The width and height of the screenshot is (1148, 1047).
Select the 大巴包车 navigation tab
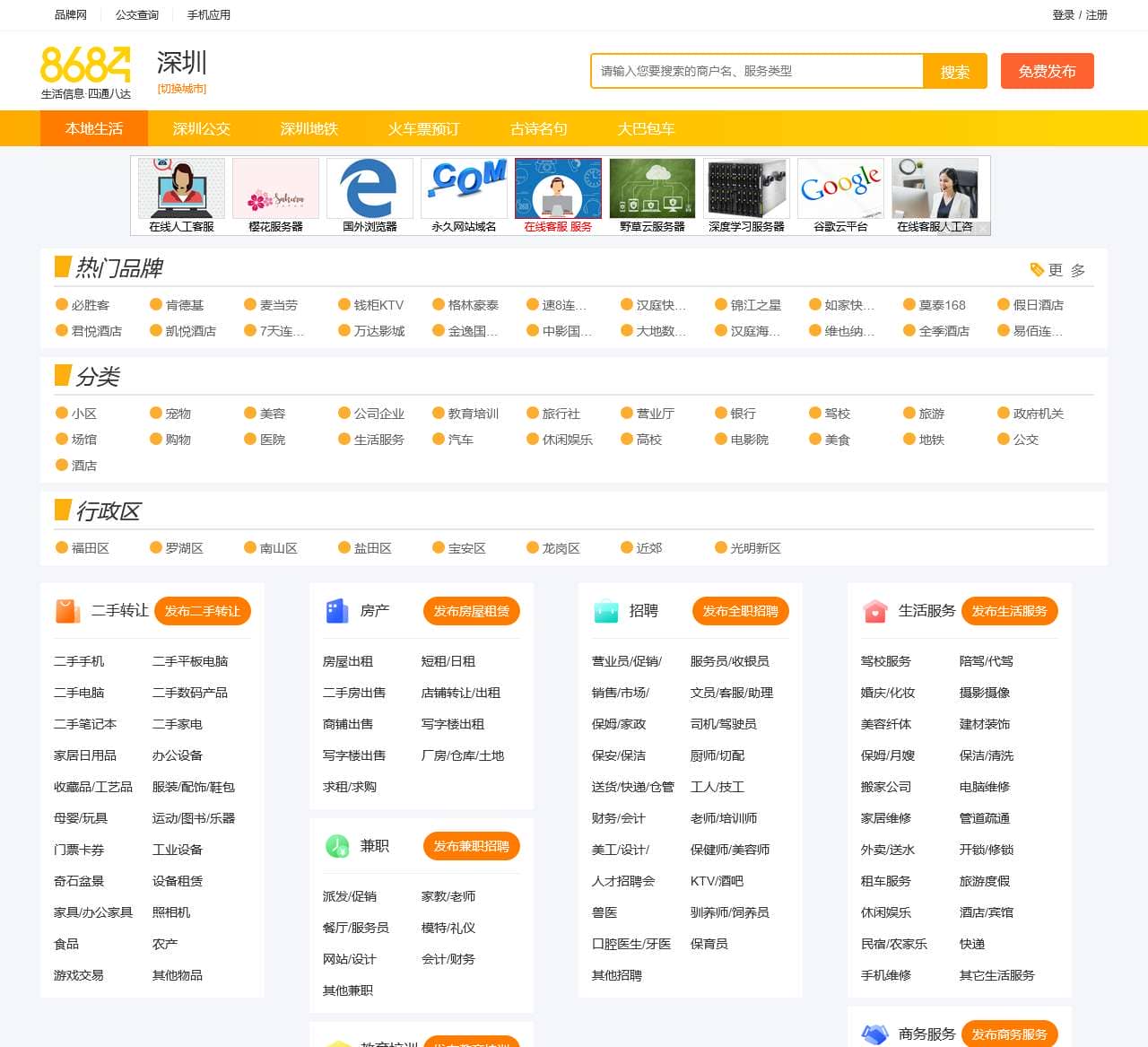[x=647, y=128]
